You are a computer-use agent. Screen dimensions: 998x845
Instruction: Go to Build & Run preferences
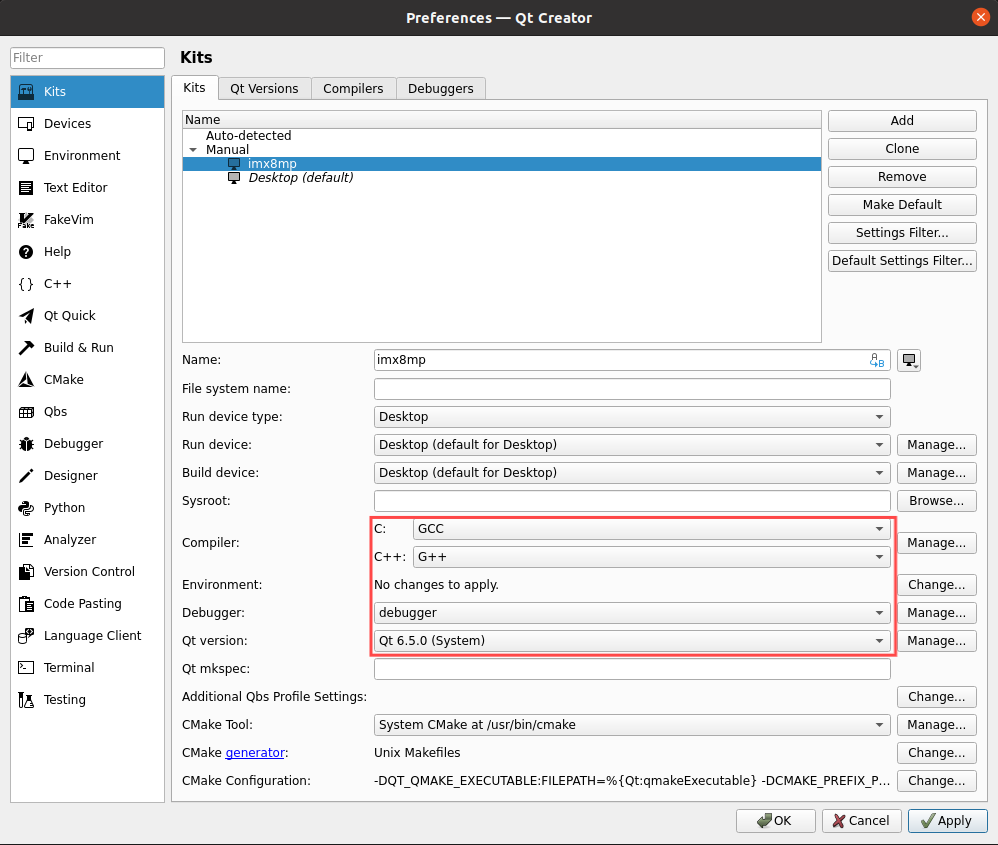[87, 347]
